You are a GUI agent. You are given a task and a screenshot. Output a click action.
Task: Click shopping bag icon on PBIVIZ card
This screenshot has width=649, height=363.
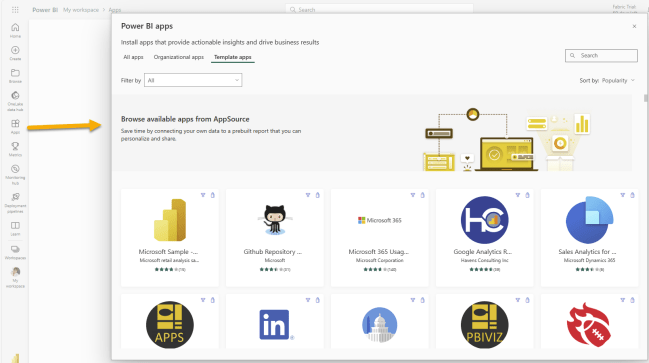[x=527, y=300]
